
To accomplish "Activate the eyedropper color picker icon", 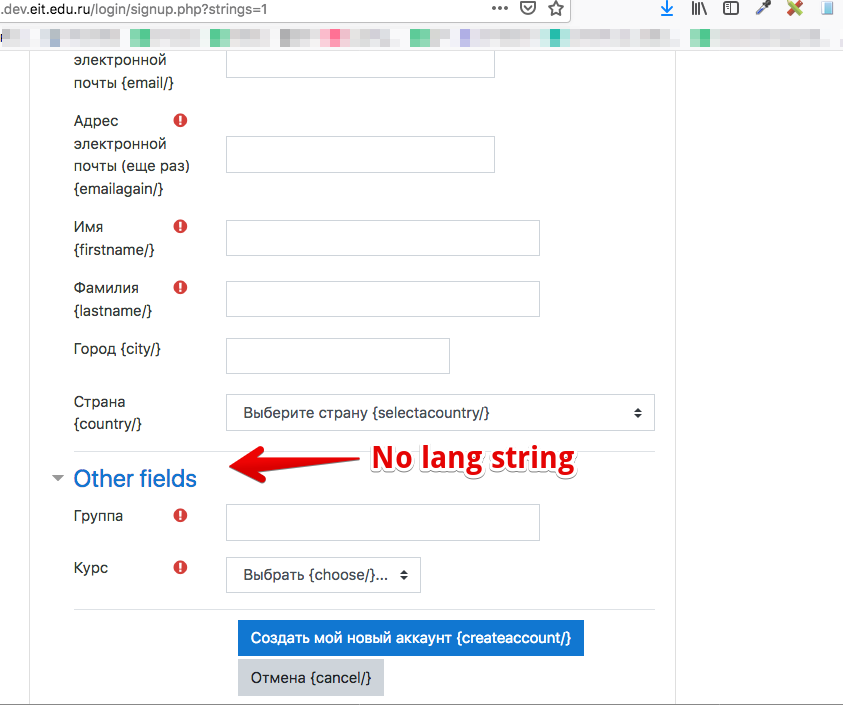I will [763, 8].
